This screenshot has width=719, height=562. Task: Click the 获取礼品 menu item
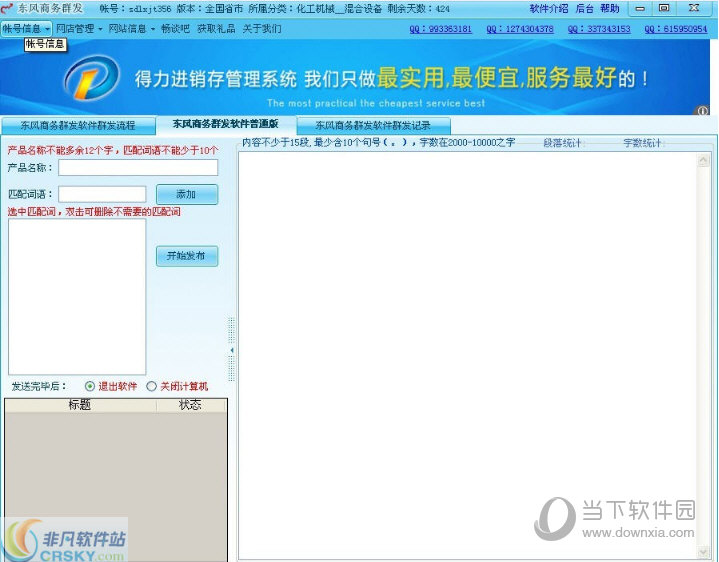click(216, 28)
